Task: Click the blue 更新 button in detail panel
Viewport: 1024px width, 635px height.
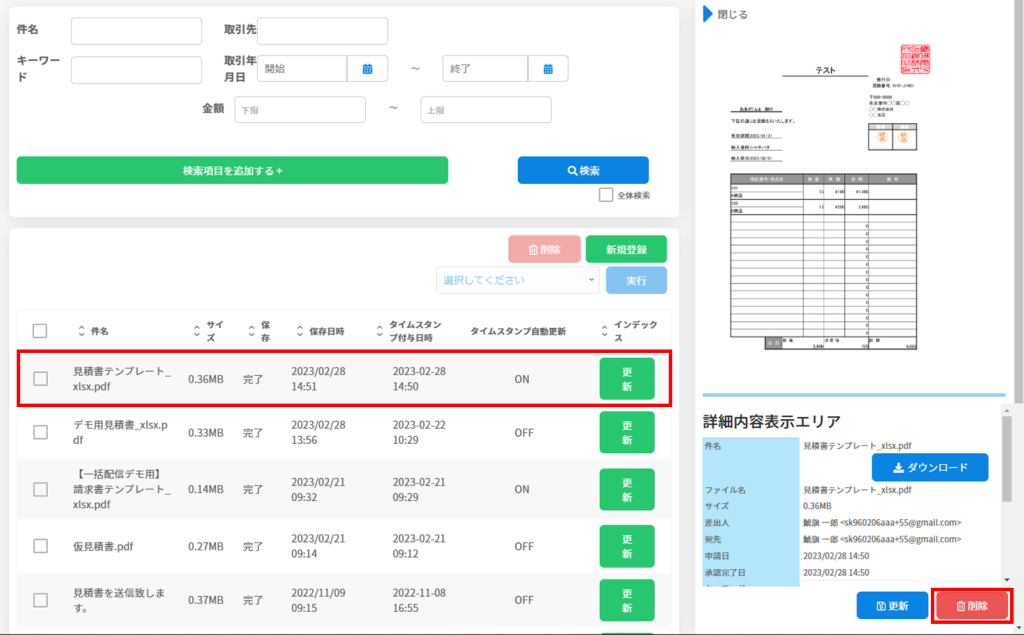Action: click(x=892, y=606)
